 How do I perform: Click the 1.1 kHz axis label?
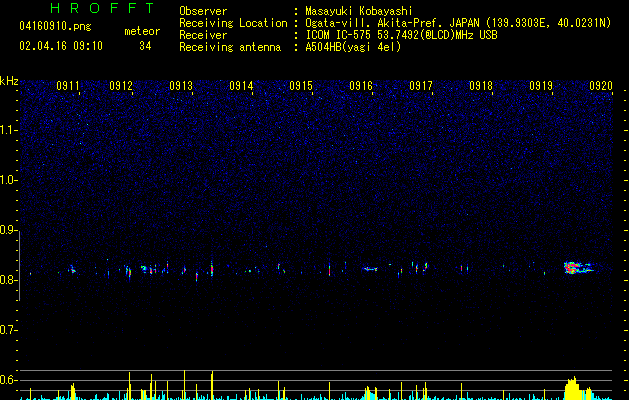click(x=8, y=130)
